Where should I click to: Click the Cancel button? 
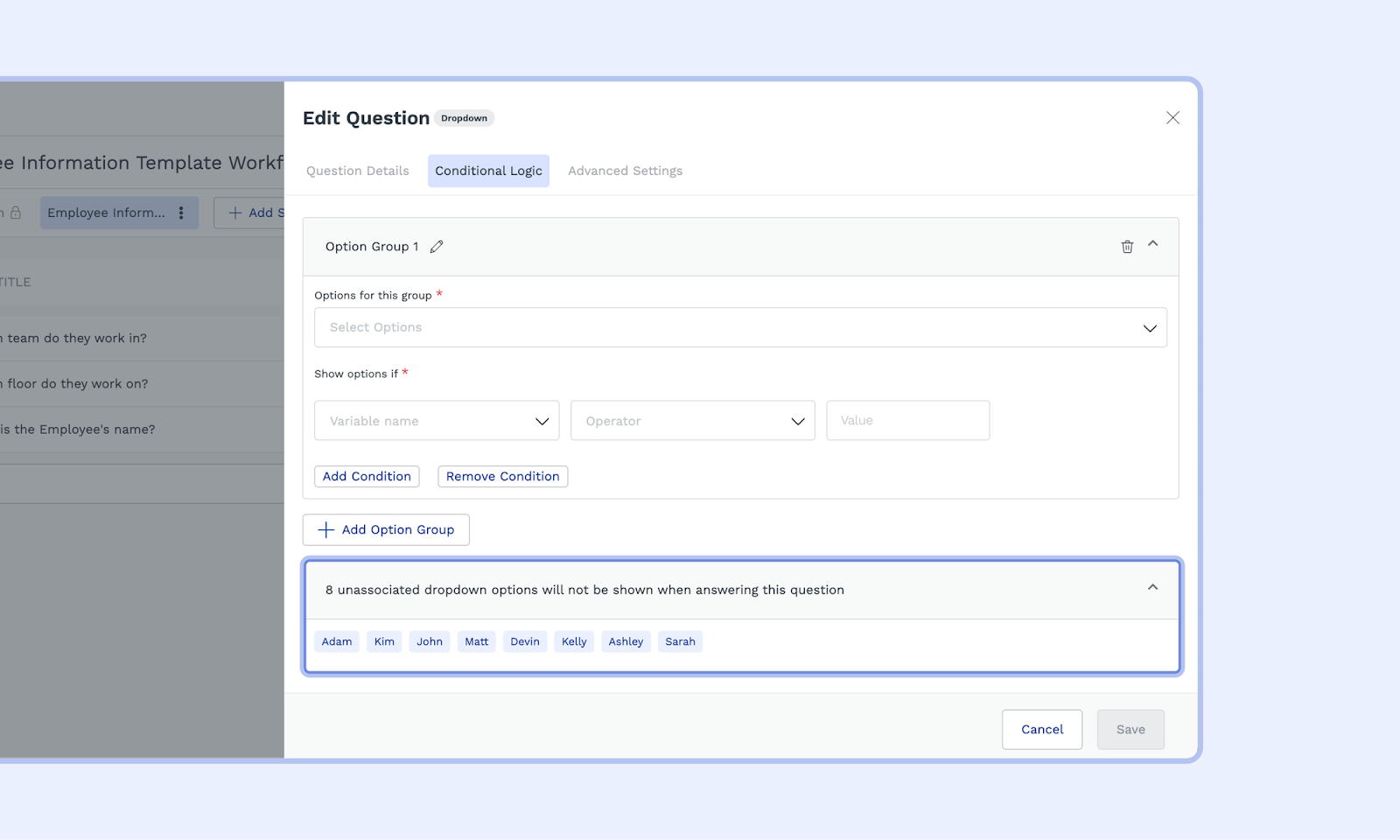(x=1042, y=730)
